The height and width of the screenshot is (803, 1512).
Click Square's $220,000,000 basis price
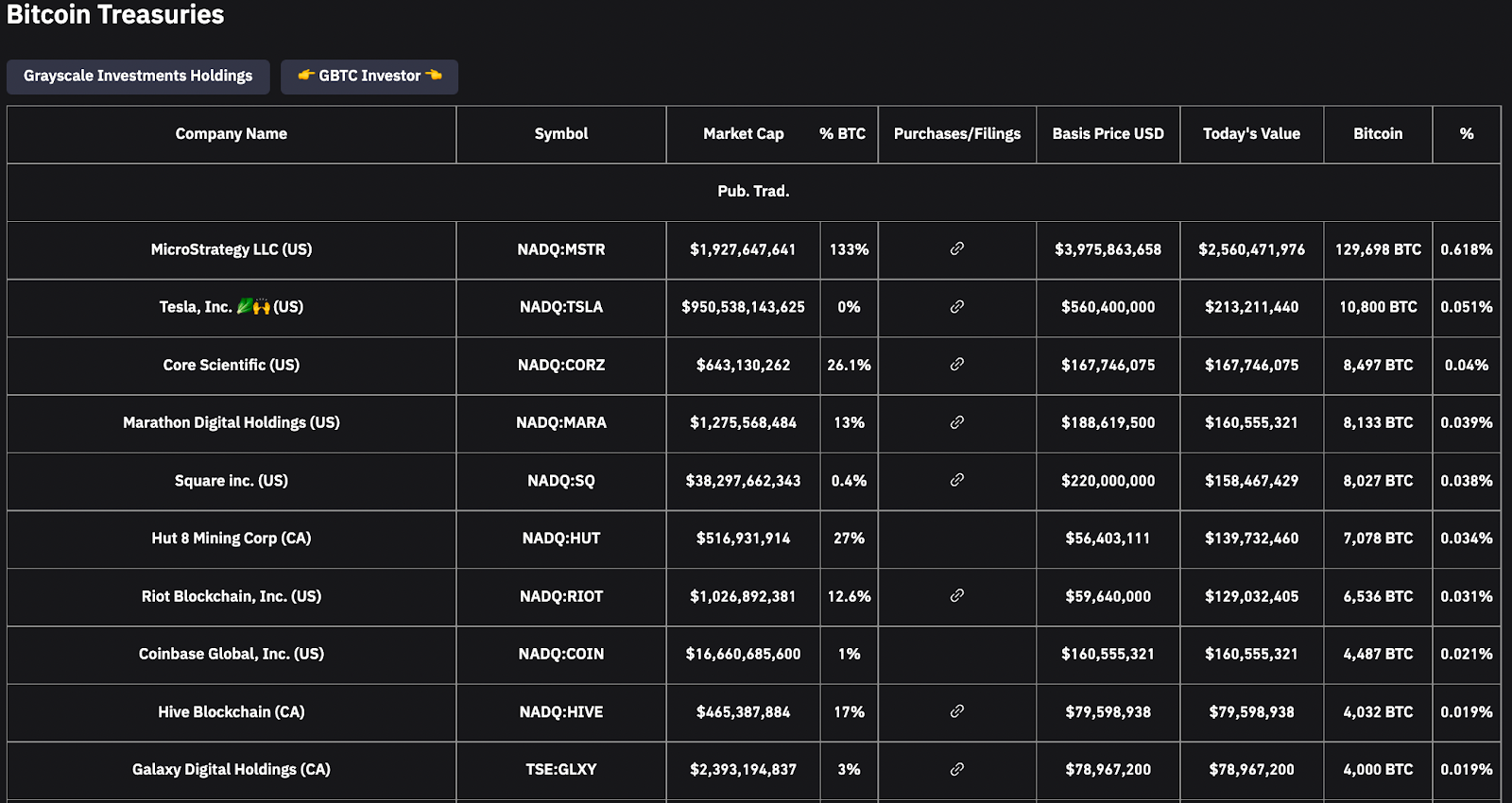tap(1108, 481)
